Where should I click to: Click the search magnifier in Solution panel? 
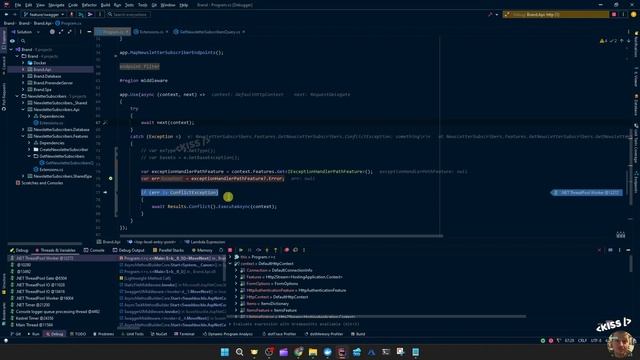click(x=23, y=41)
